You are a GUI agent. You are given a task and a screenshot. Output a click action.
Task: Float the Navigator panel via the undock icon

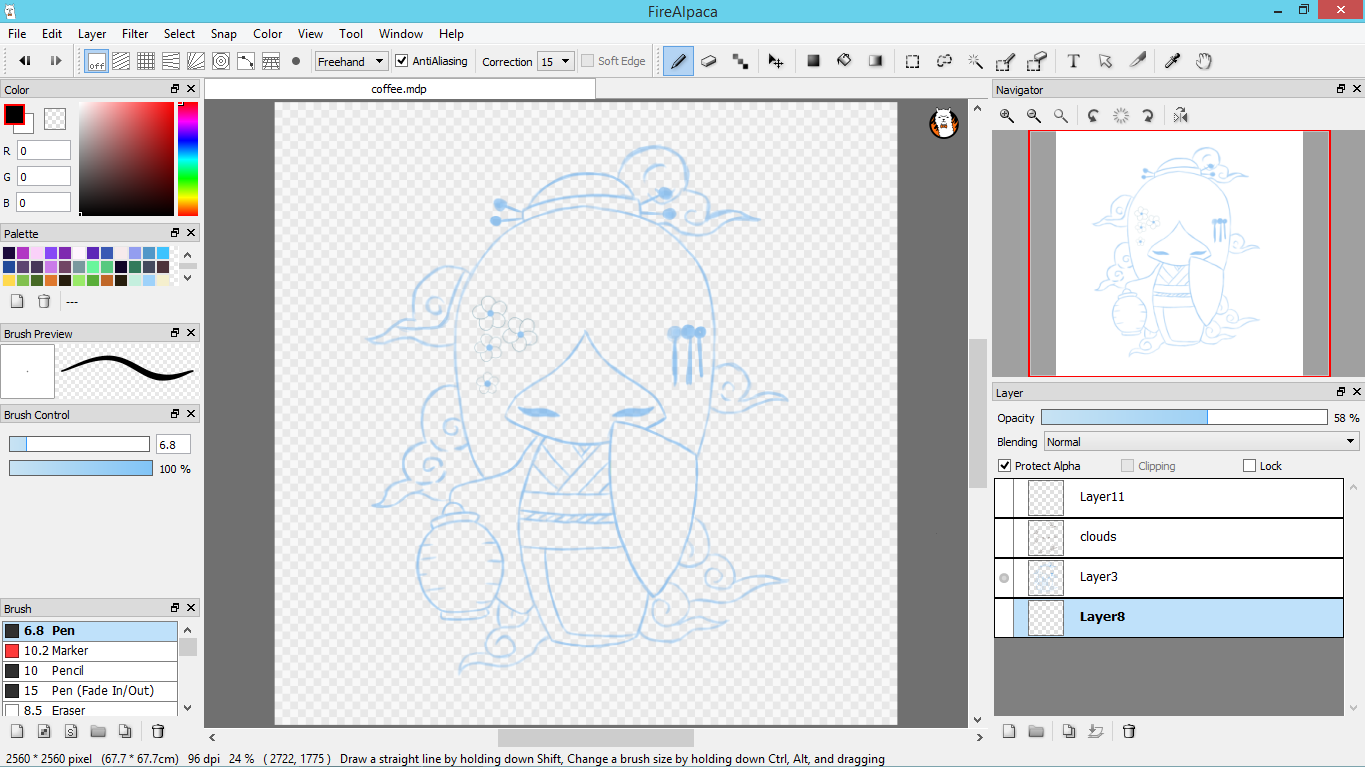coord(1341,89)
